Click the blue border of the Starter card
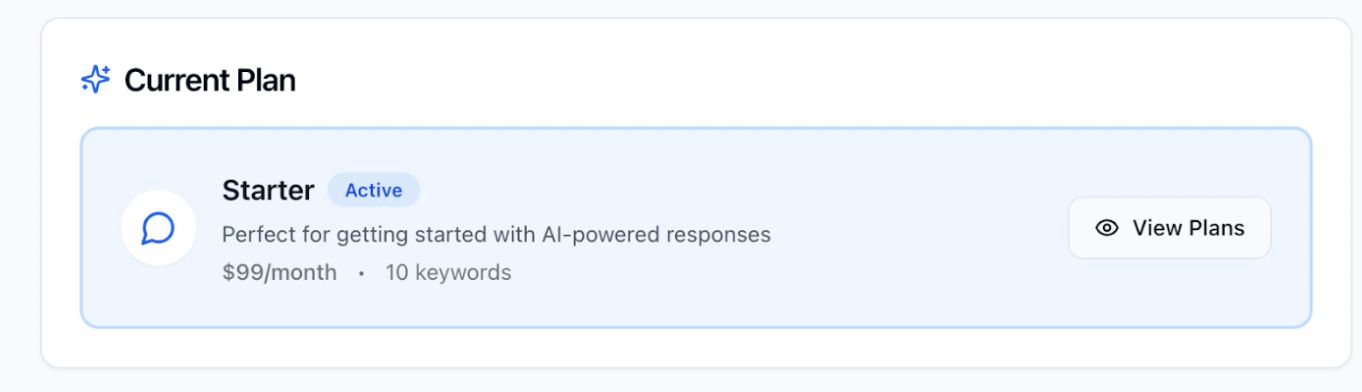 [696, 129]
